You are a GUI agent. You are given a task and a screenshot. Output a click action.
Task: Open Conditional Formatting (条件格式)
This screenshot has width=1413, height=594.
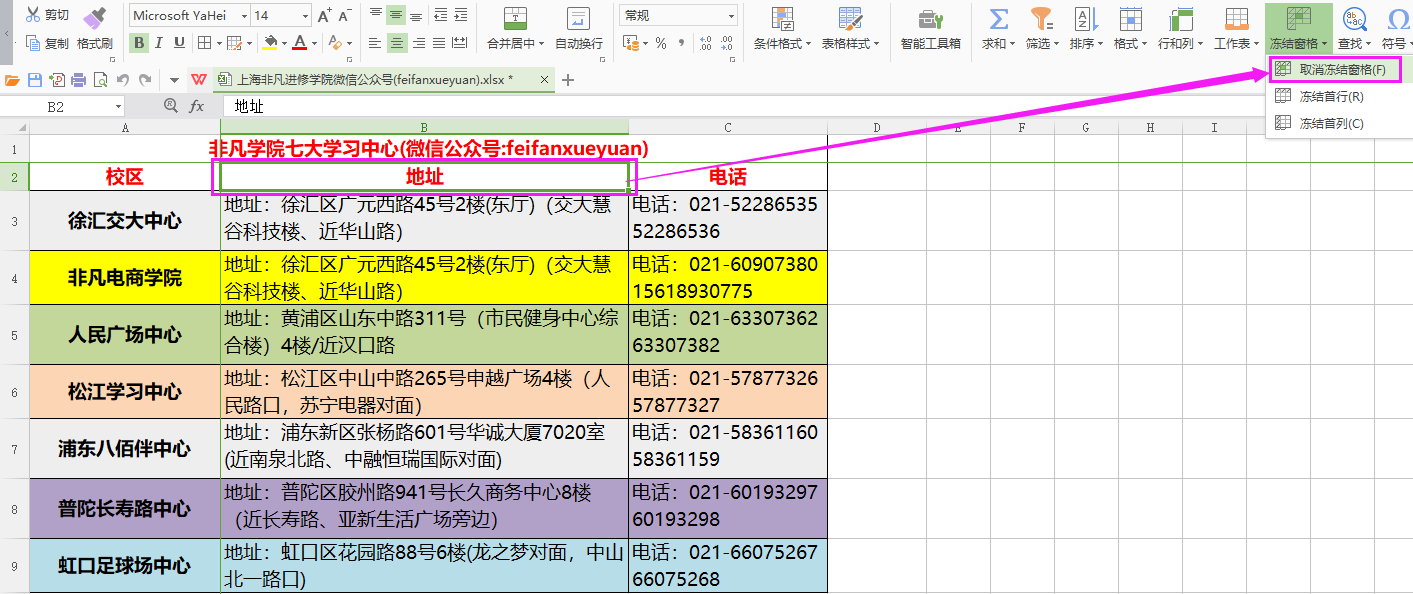point(781,28)
